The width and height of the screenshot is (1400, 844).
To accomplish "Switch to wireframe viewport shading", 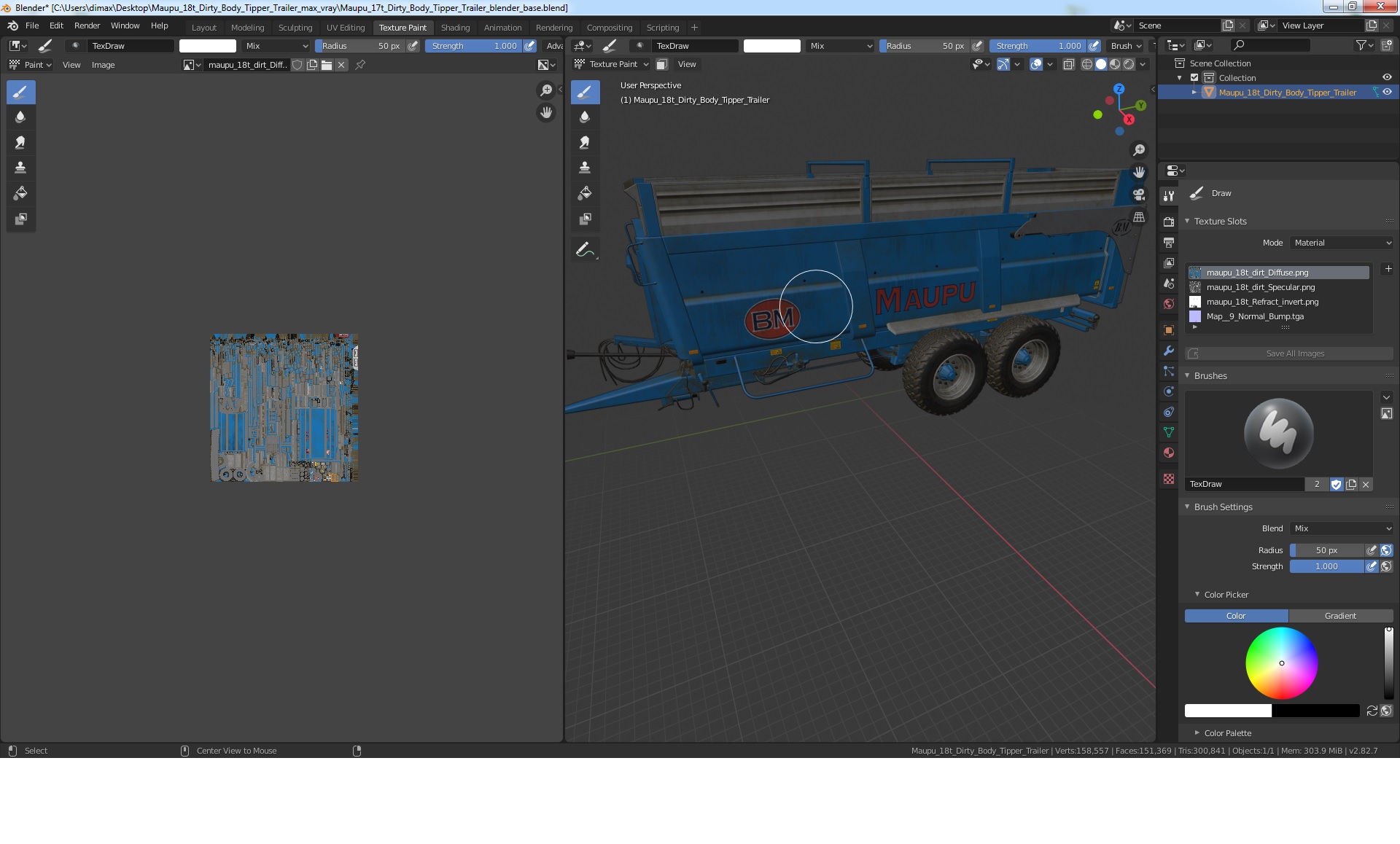I will click(x=1087, y=65).
